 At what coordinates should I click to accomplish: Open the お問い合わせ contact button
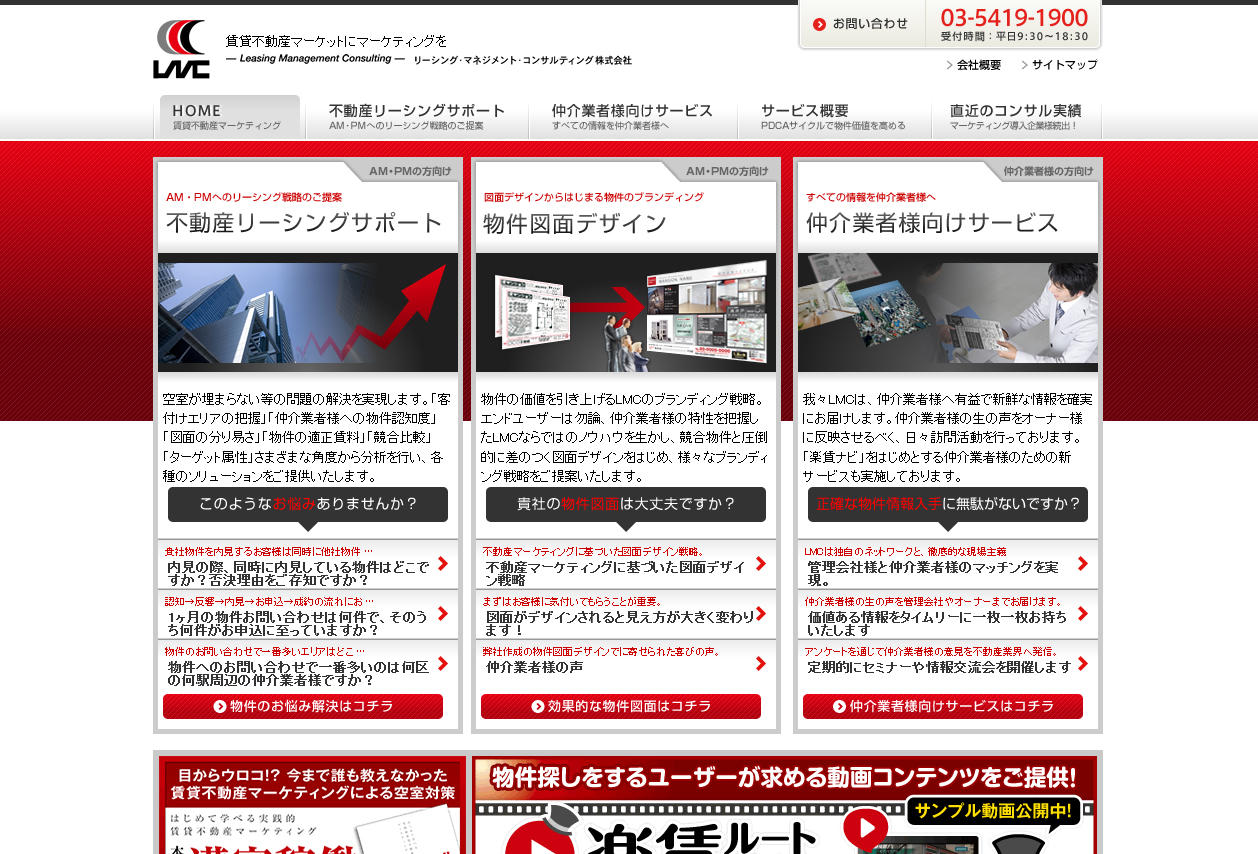[x=862, y=24]
